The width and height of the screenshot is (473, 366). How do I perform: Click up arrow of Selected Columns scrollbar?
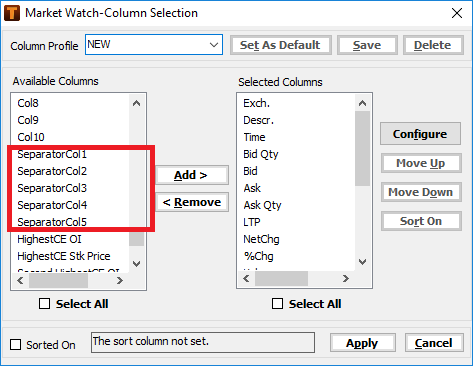[362, 103]
